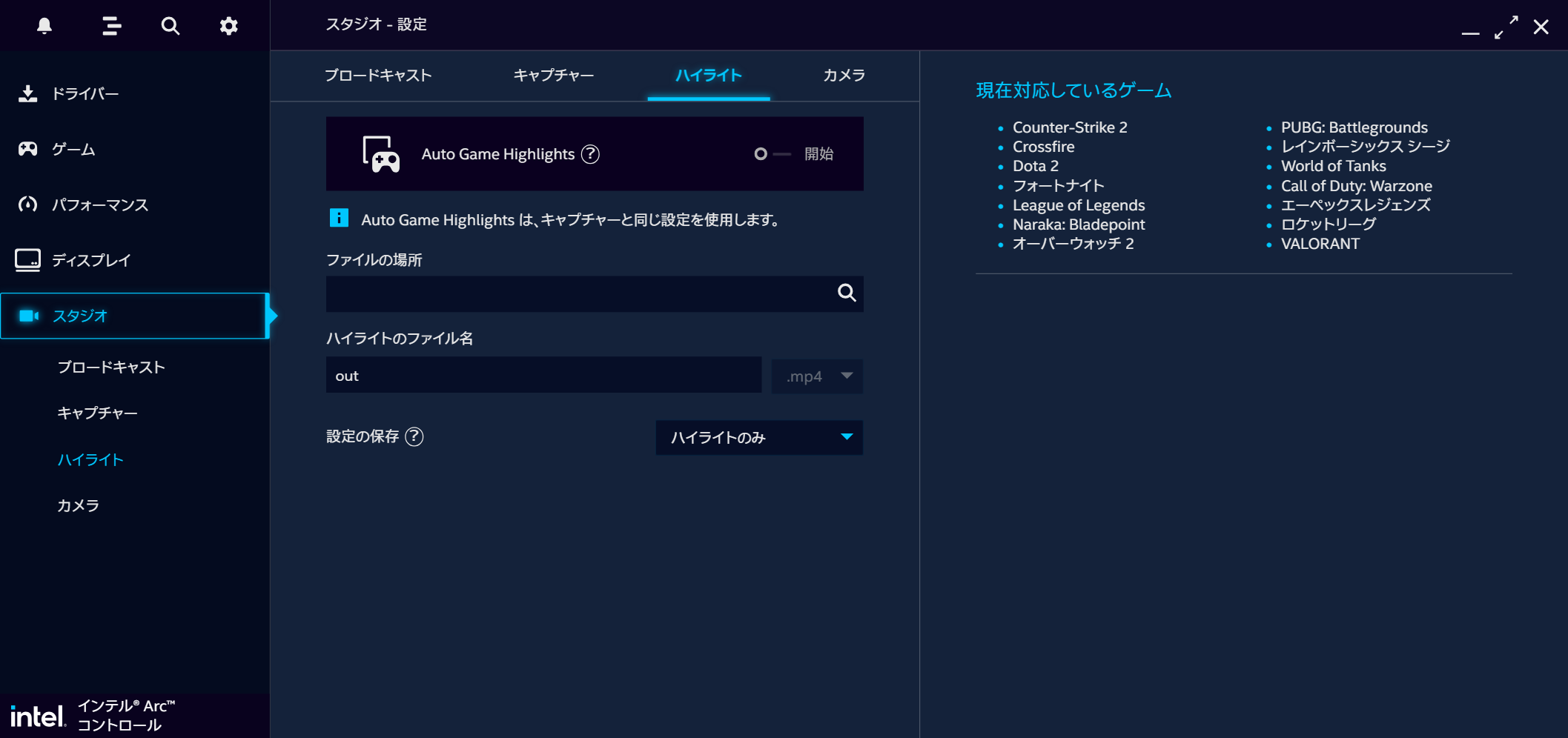
Task: Switch to the キャプチャー tab
Action: (554, 76)
